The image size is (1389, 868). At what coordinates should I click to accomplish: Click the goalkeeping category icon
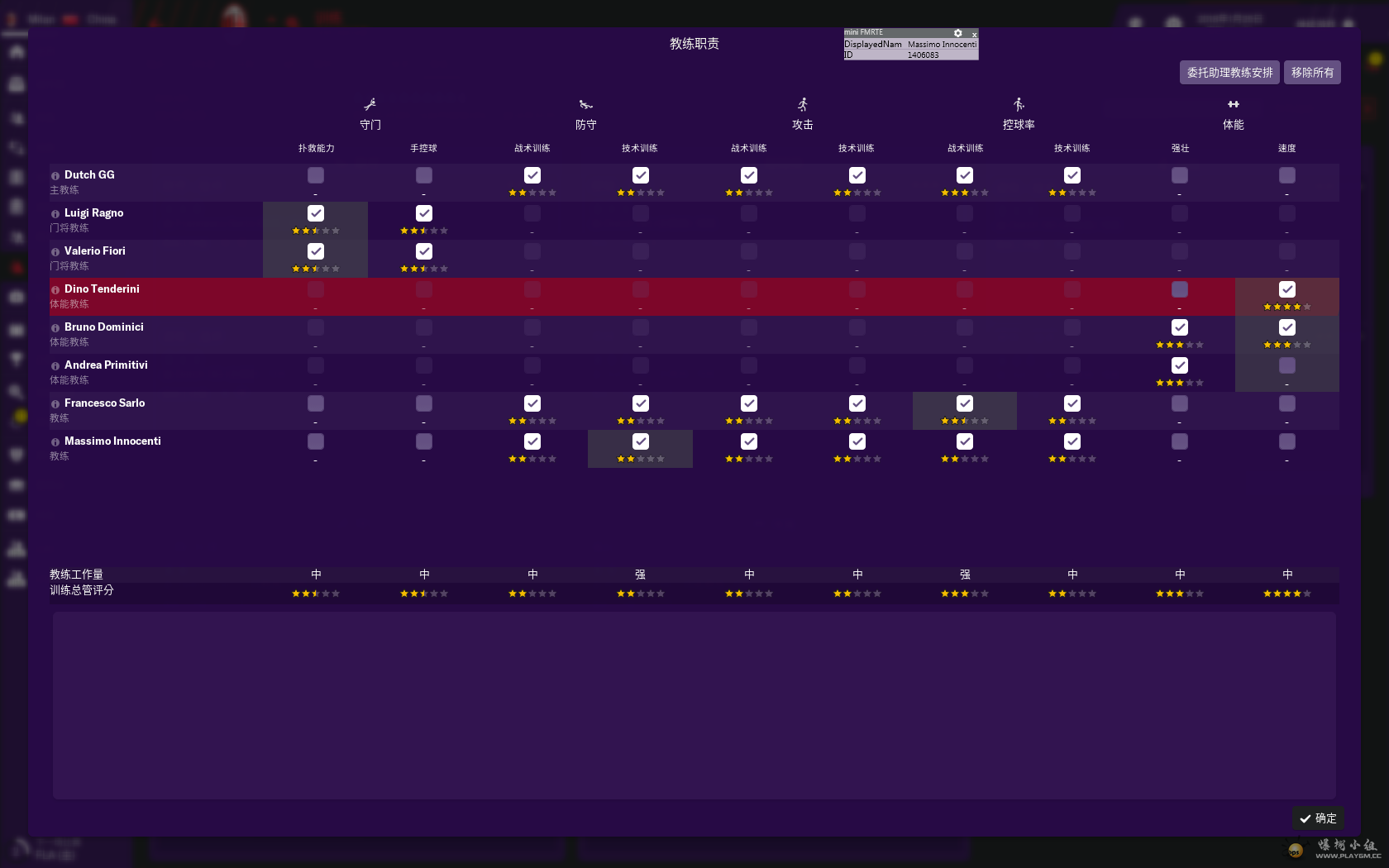point(370,104)
